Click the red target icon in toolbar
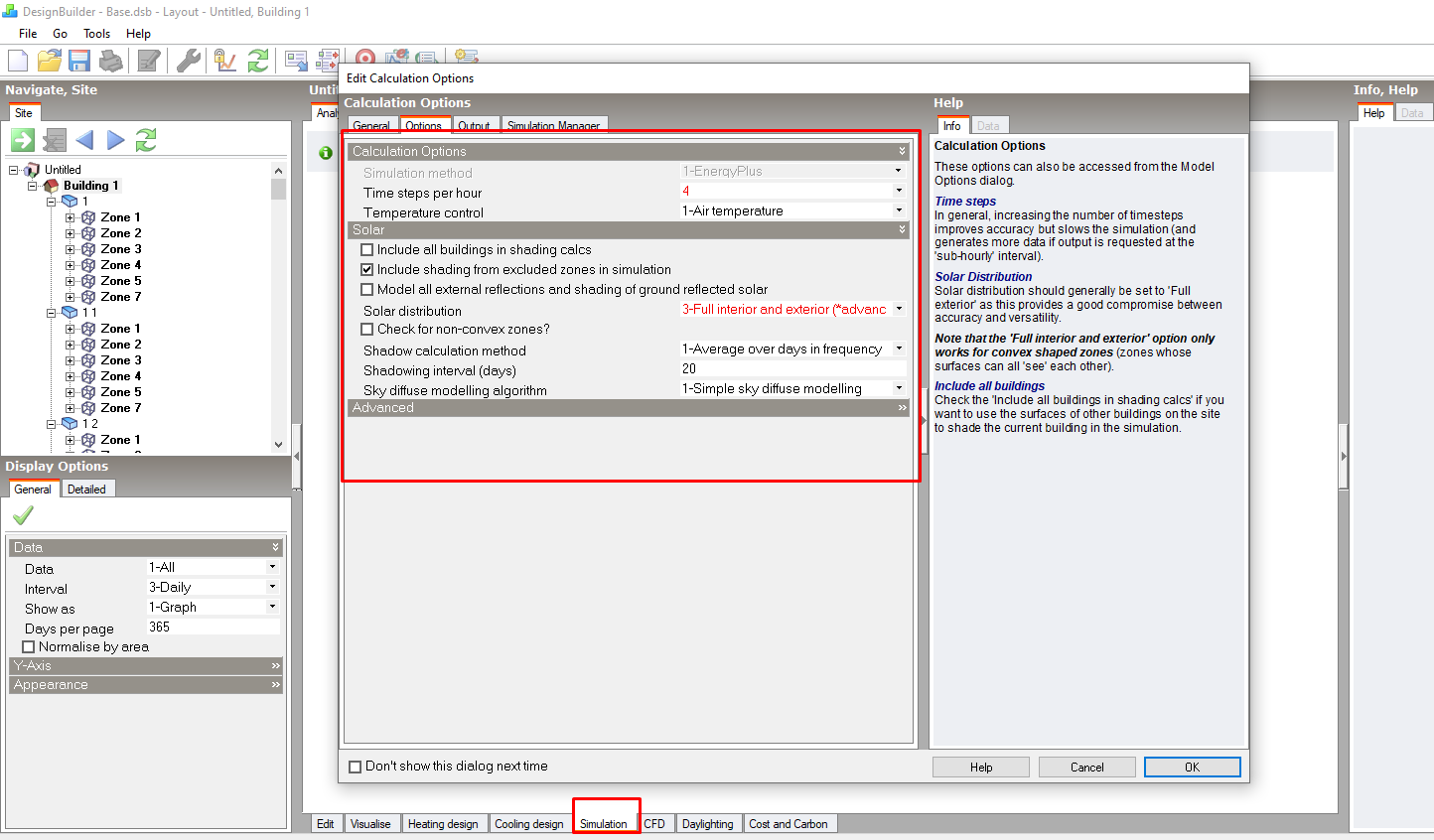 click(x=365, y=59)
